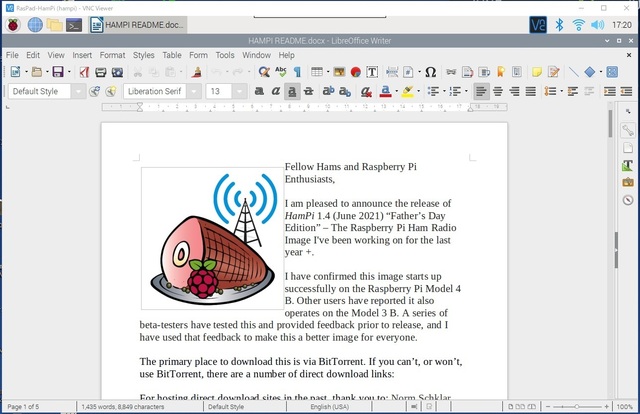Insert a bookmark
The height and width of the screenshot is (414, 640).
pyautogui.click(x=500, y=72)
